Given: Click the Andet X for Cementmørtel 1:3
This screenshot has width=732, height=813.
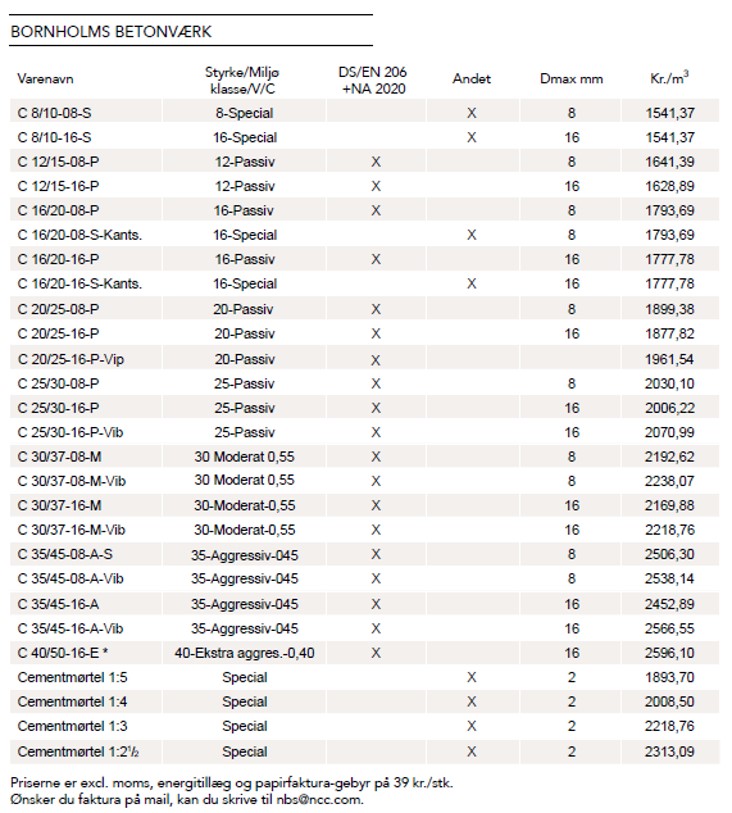Looking at the screenshot, I should [471, 726].
